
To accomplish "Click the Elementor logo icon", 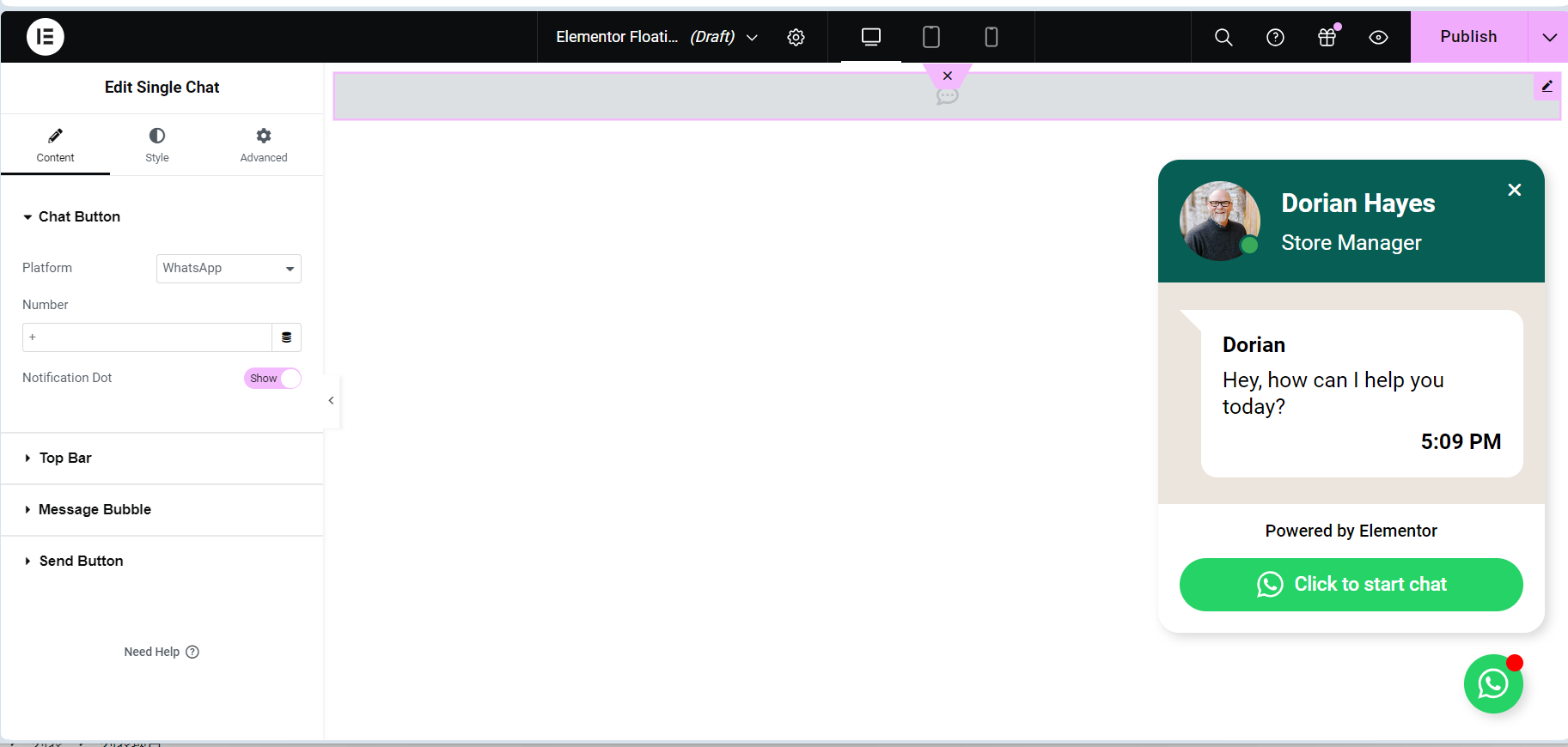I will point(45,37).
